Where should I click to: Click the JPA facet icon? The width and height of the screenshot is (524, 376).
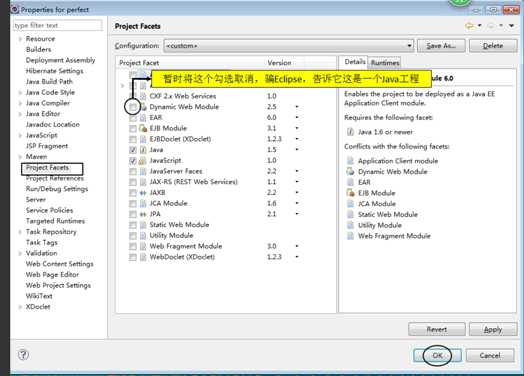click(x=143, y=214)
